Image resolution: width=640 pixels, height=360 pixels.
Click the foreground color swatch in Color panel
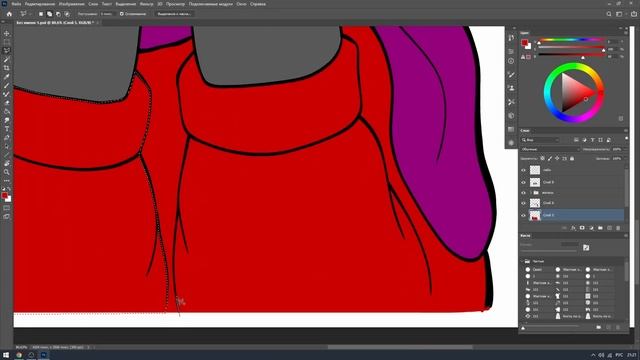click(x=524, y=42)
